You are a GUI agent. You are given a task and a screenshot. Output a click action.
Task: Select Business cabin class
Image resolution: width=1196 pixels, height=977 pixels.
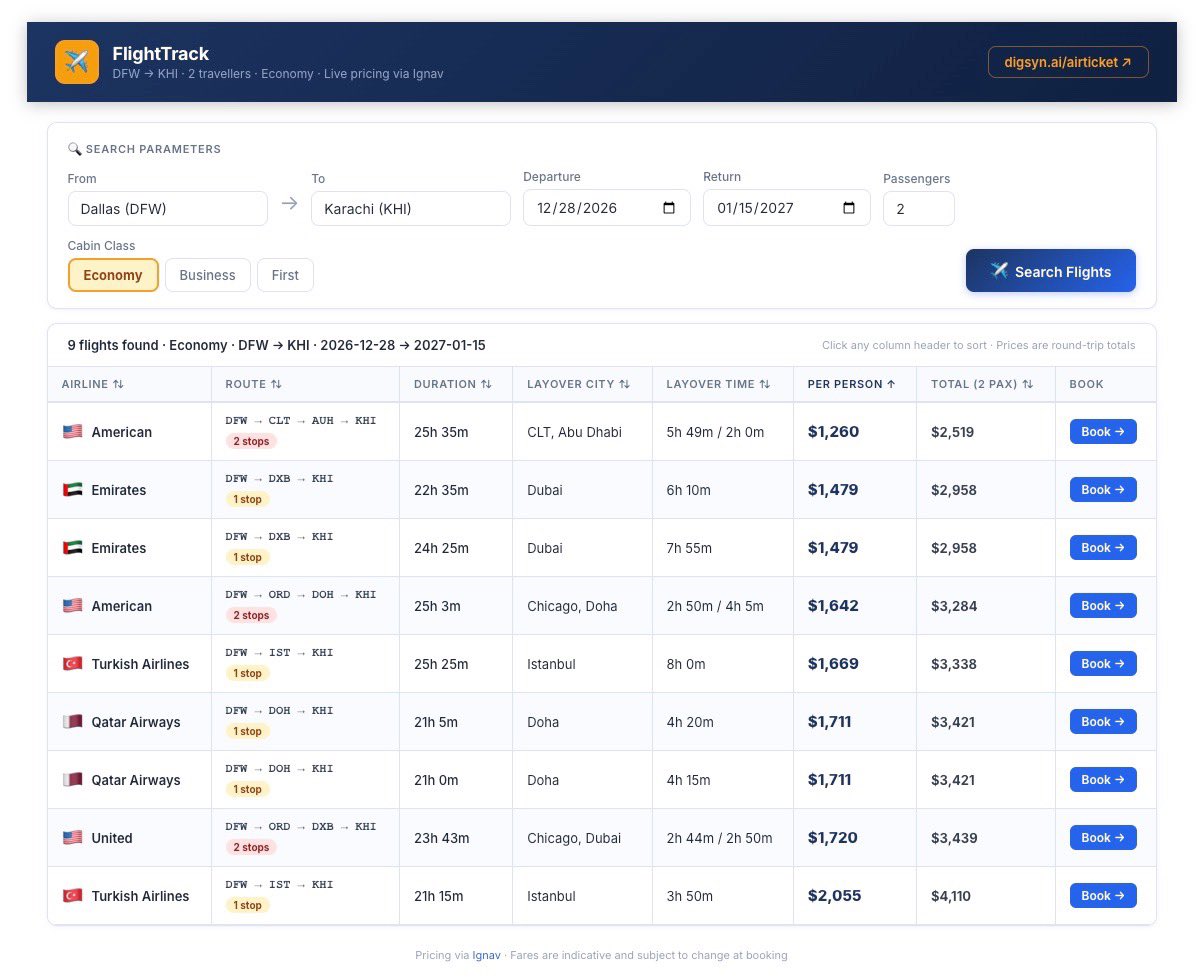(207, 275)
